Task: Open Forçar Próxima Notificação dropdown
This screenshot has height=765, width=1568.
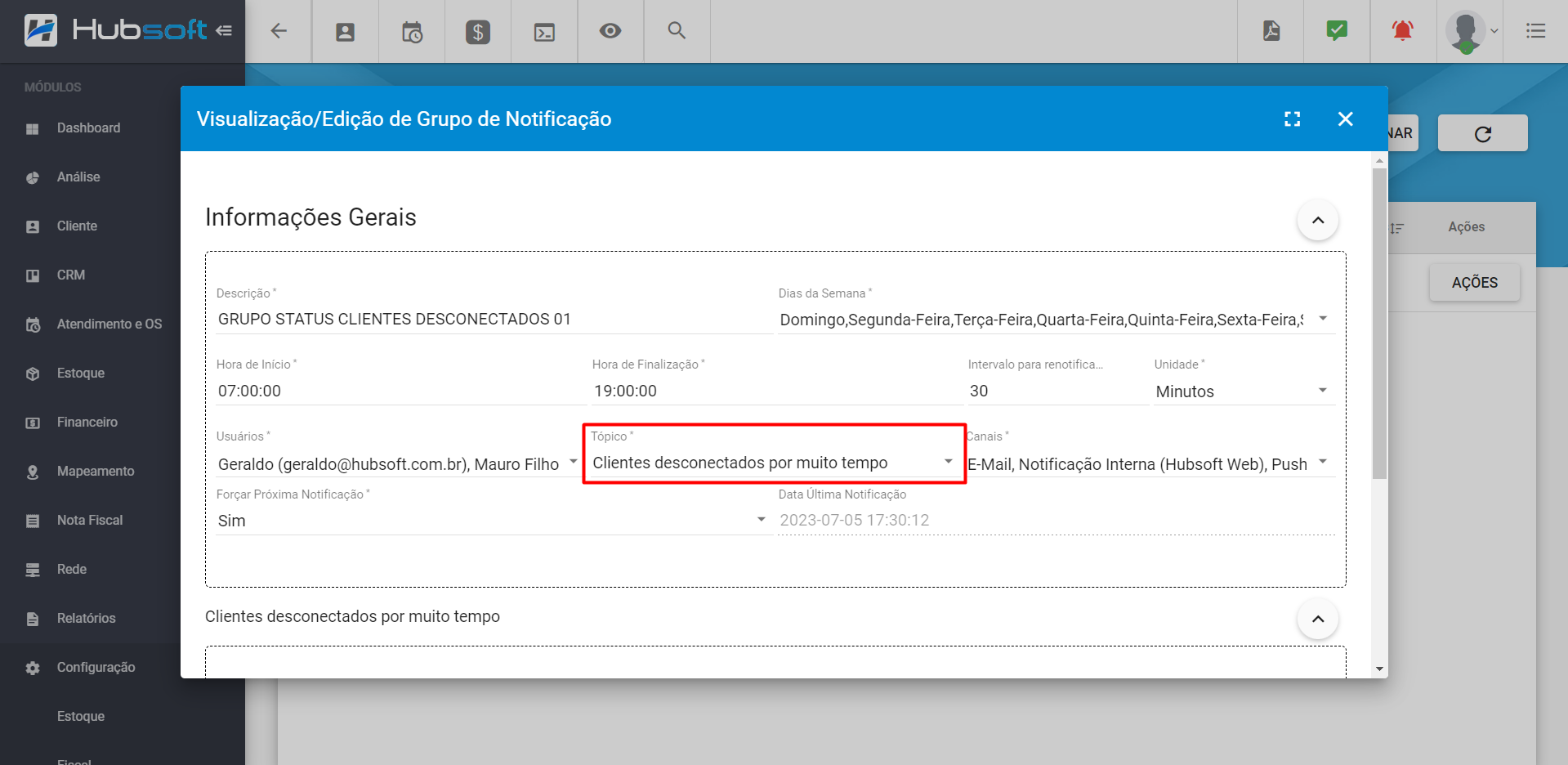Action: (494, 521)
